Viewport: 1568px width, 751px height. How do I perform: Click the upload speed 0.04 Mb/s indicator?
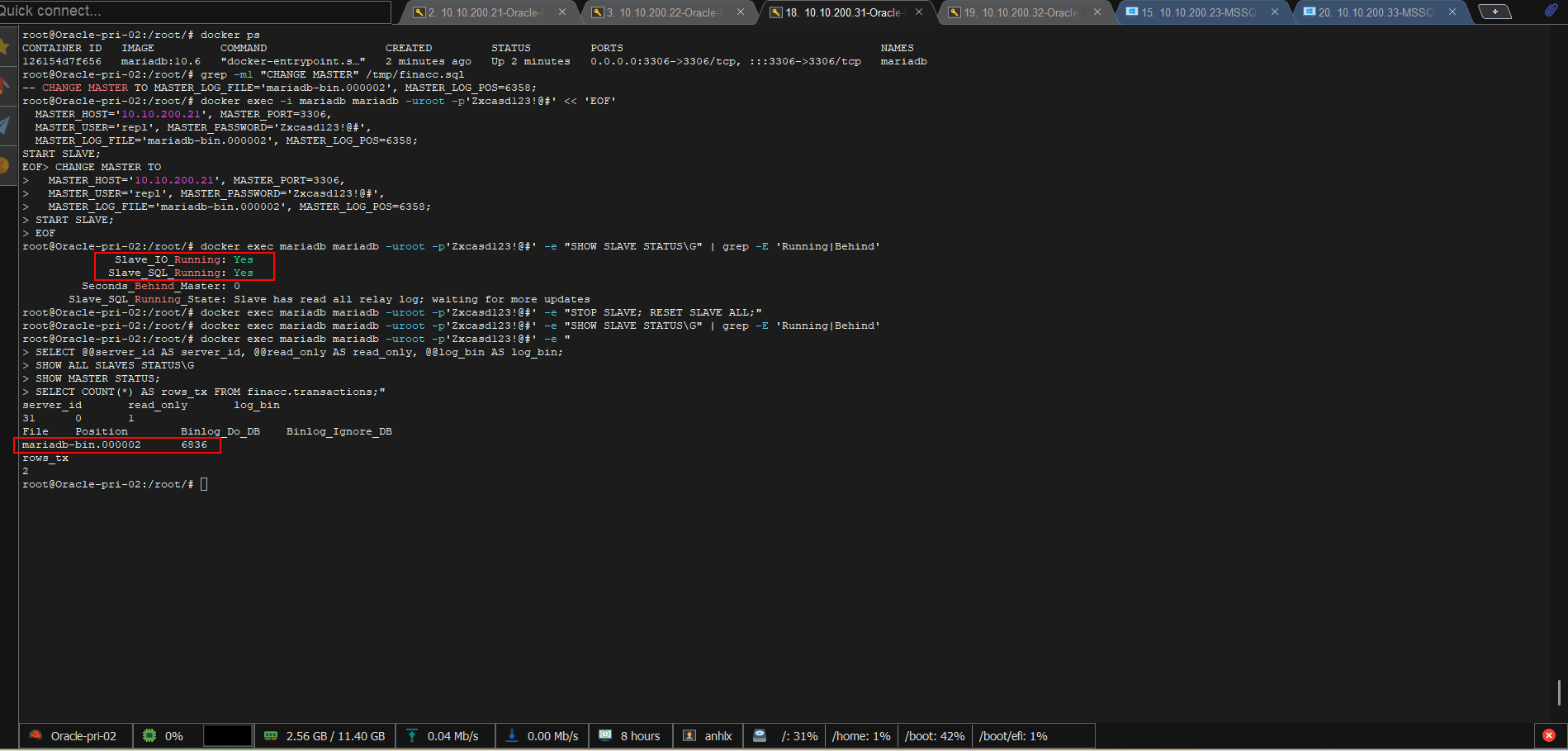tap(444, 736)
